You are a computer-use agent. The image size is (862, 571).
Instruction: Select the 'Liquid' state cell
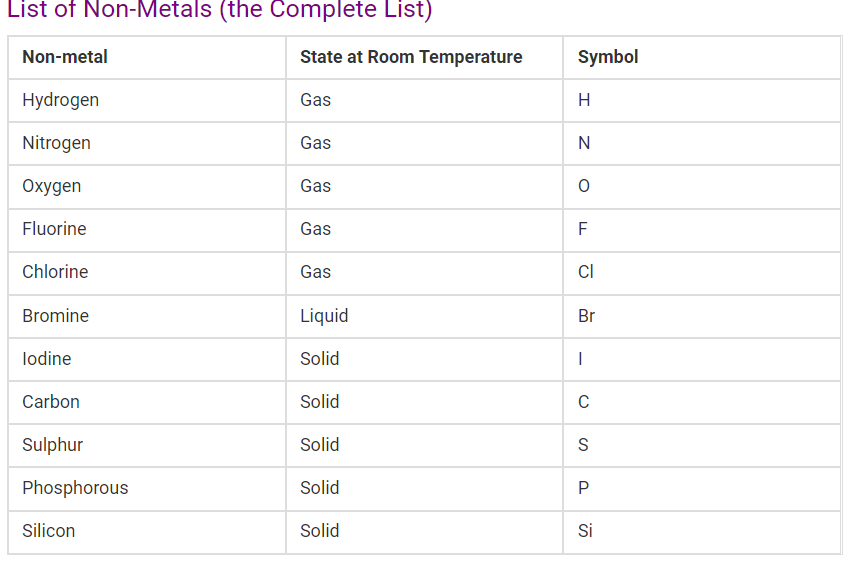pyautogui.click(x=324, y=316)
